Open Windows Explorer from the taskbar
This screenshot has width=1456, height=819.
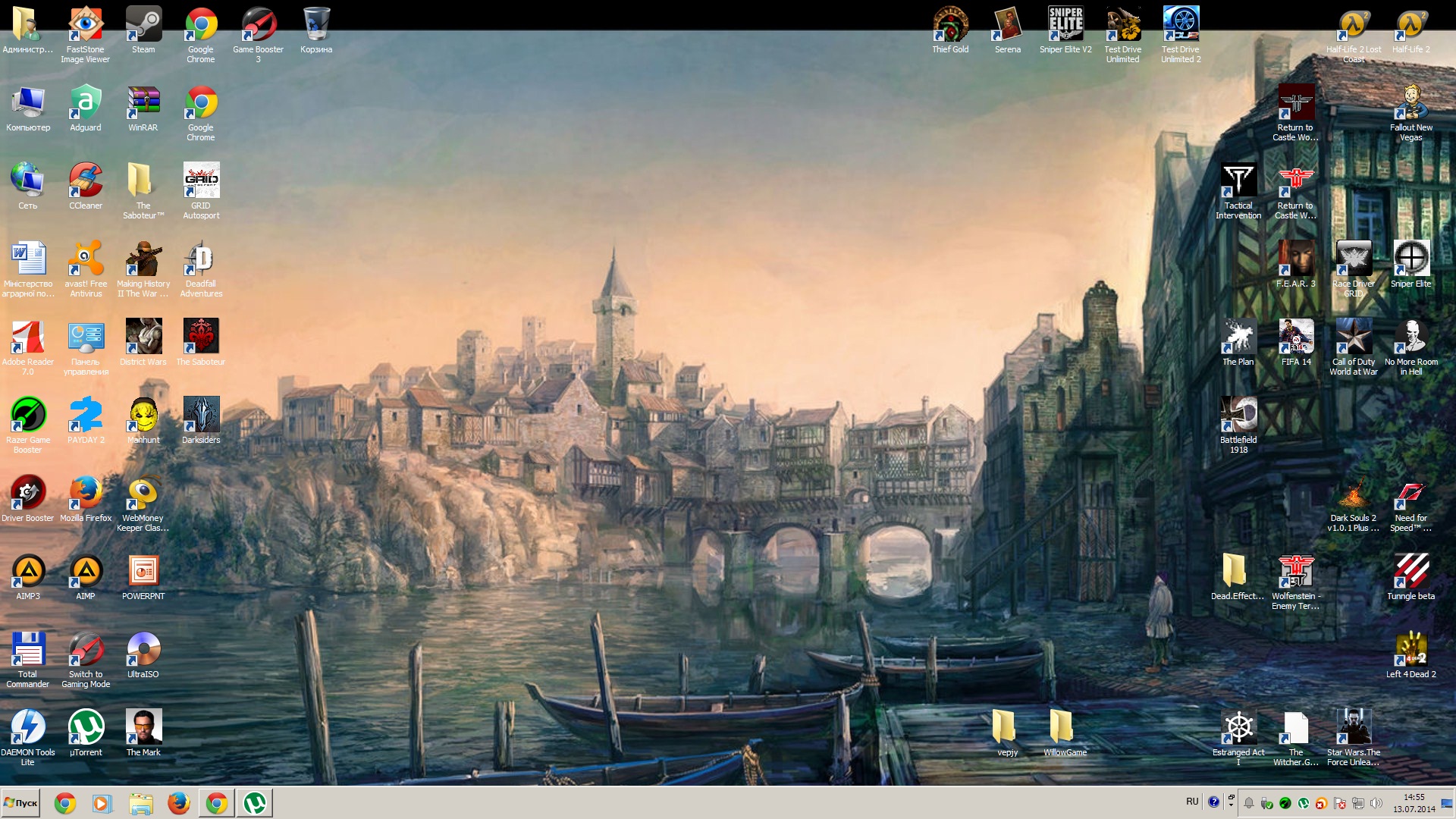pyautogui.click(x=140, y=802)
